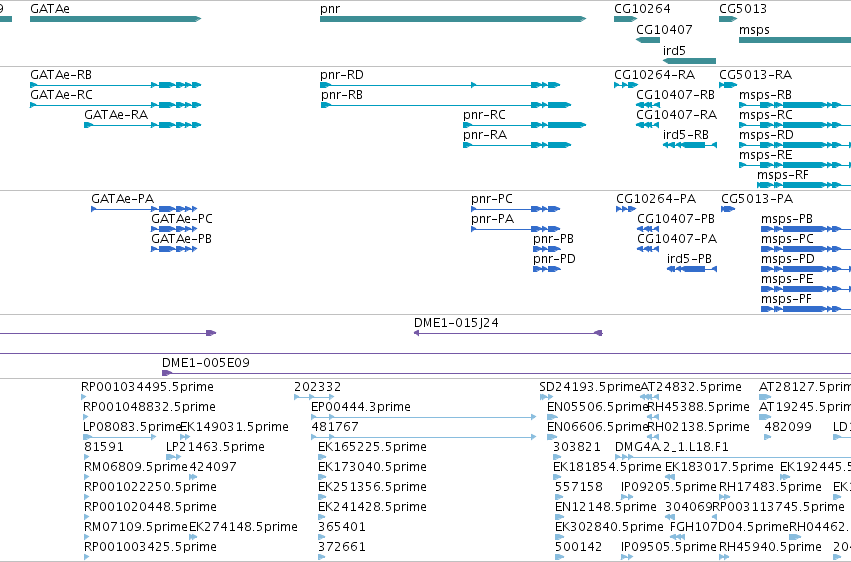
Task: Open transcript msps-RD
Action: click(766, 135)
